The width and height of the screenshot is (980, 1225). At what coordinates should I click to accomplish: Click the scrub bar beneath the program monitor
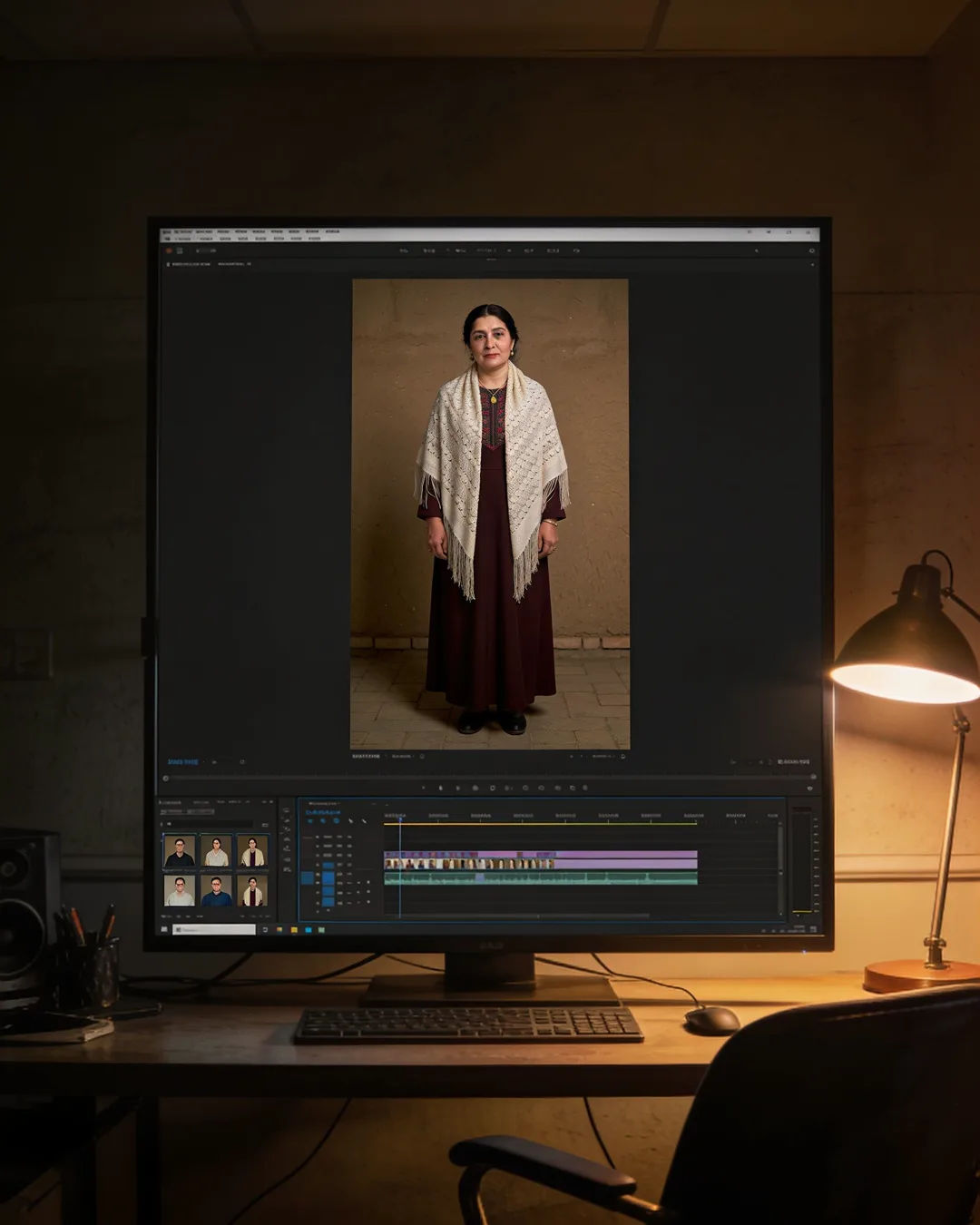point(488,777)
